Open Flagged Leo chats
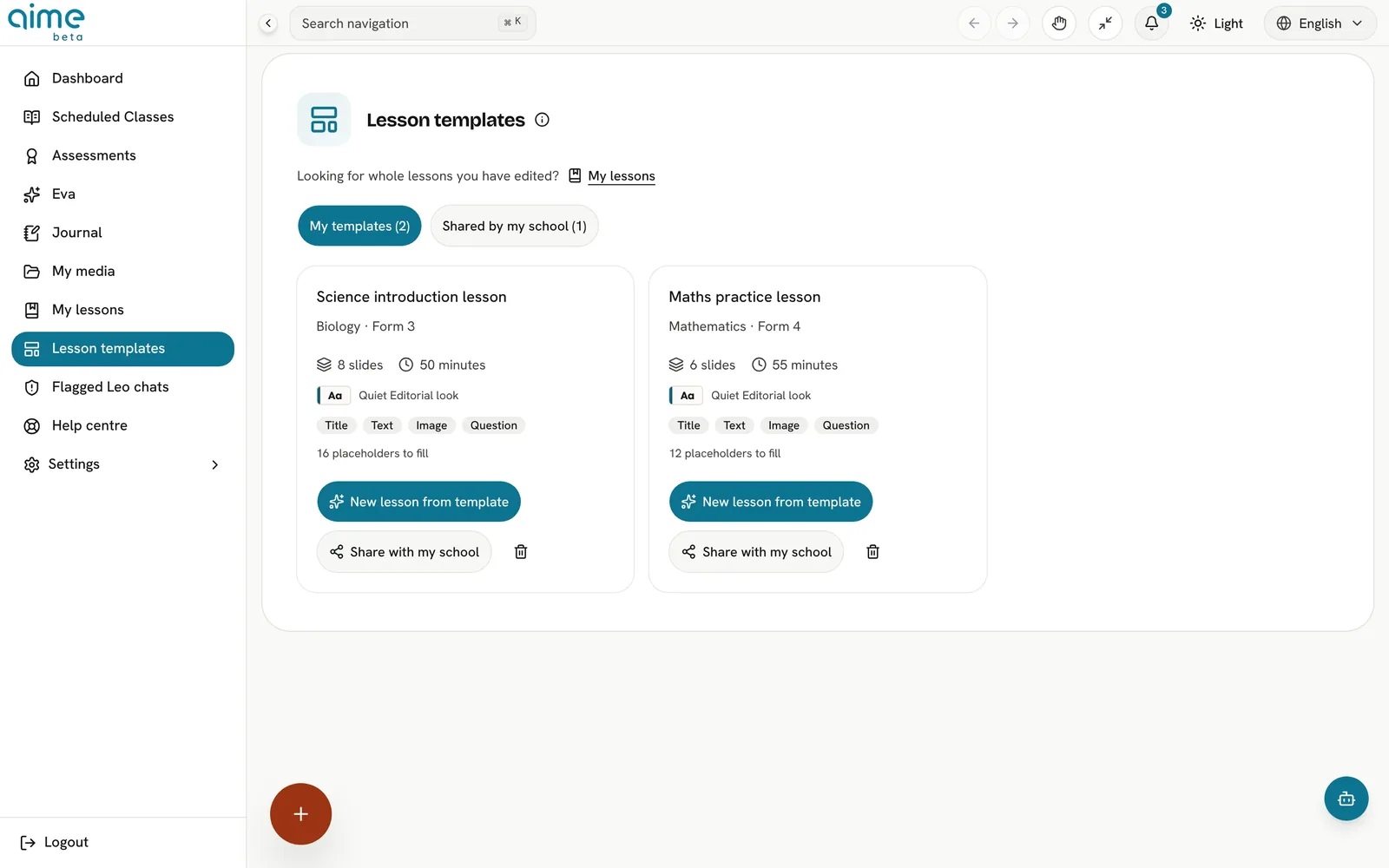This screenshot has width=1389, height=868. pos(122,387)
